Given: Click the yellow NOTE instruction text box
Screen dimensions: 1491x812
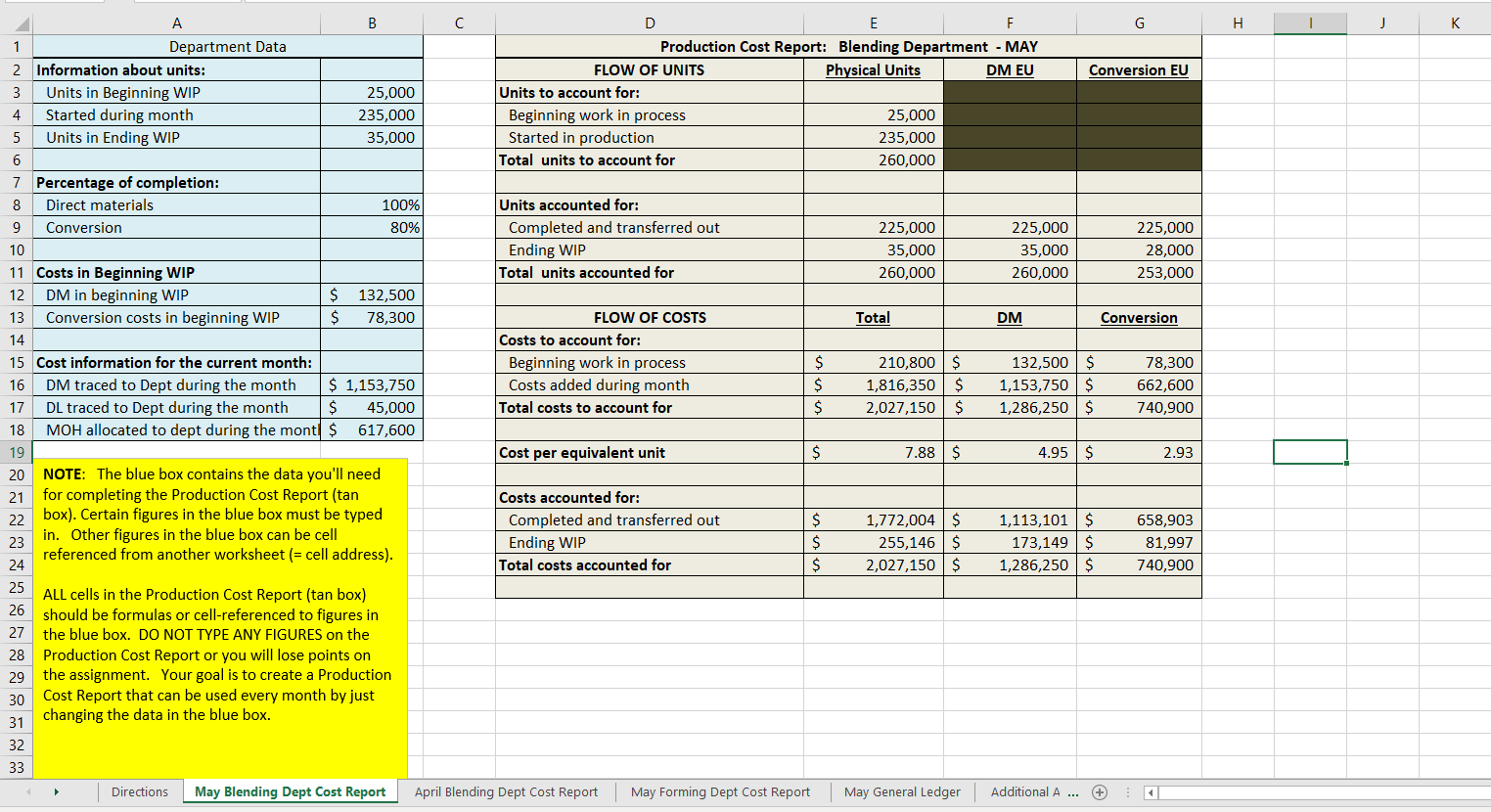Looking at the screenshot, I should [220, 618].
